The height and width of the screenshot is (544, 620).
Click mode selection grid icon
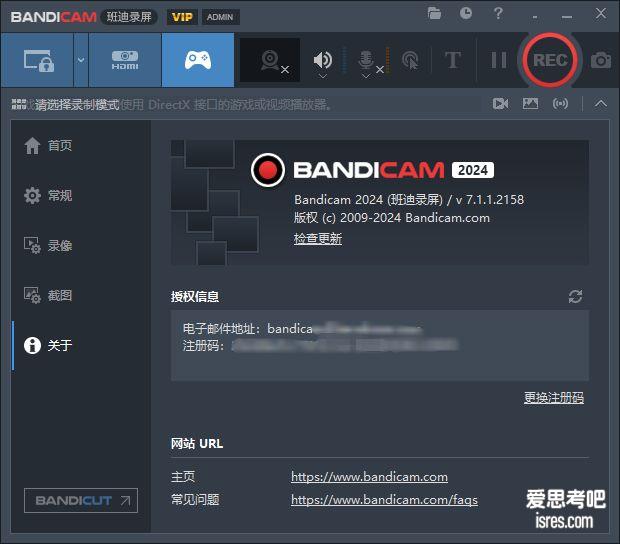click(x=19, y=104)
